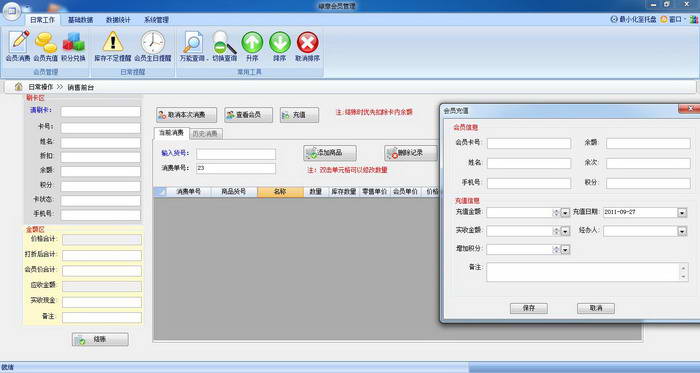
Task: Click the 零售单价 column header
Action: [375, 192]
